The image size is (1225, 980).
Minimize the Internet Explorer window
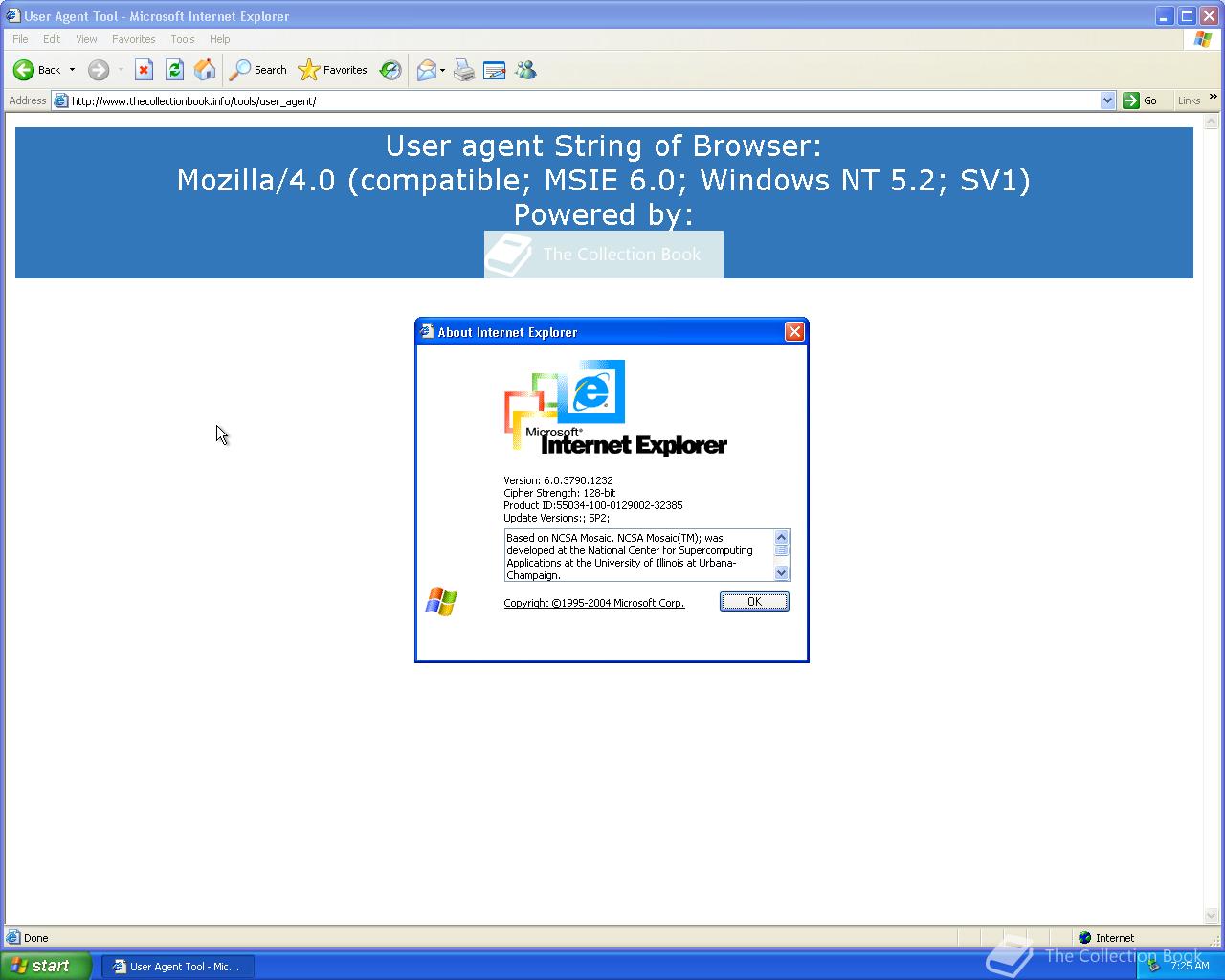pos(1165,16)
